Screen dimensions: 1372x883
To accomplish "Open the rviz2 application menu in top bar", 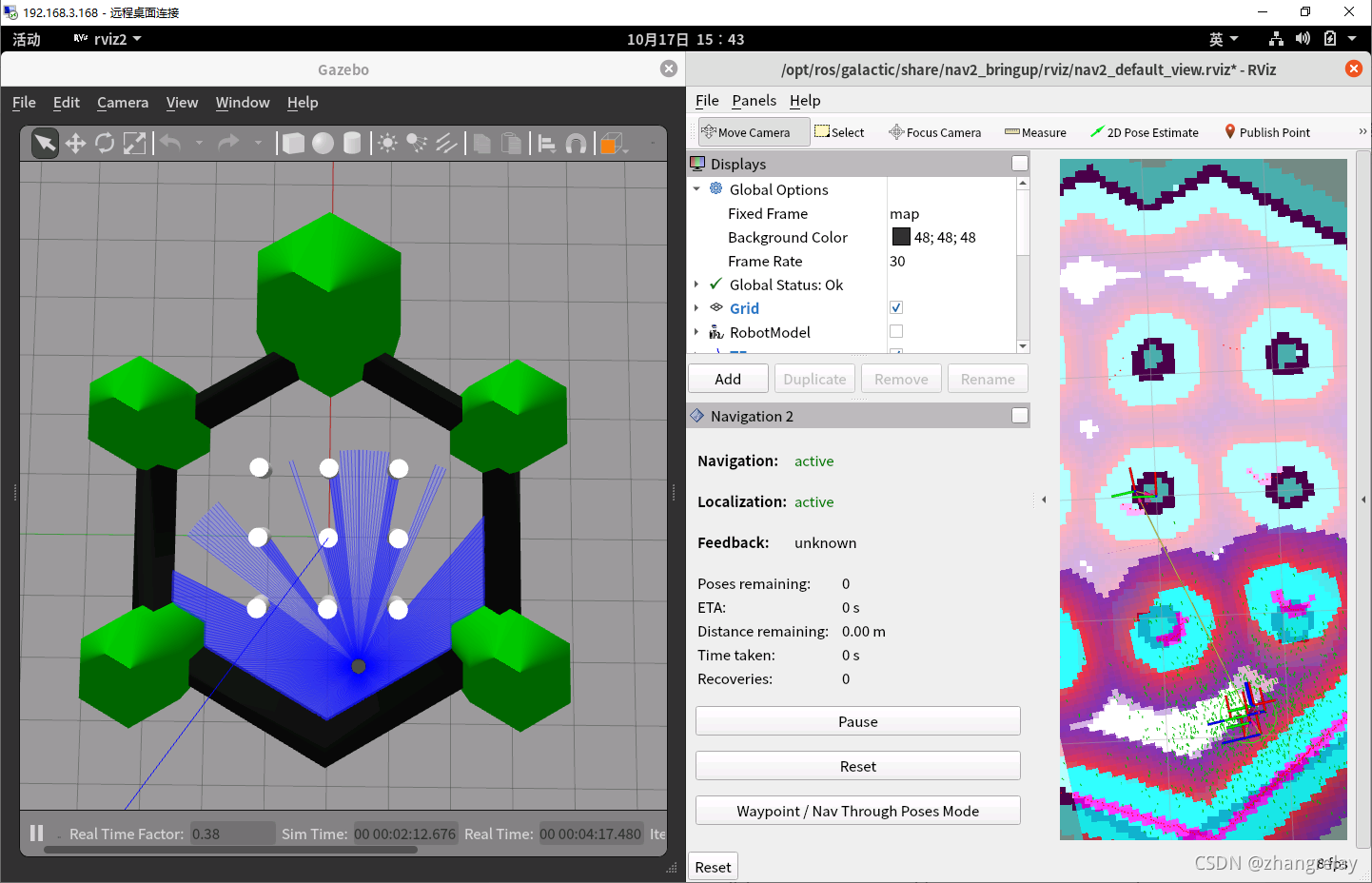I will 108,39.
